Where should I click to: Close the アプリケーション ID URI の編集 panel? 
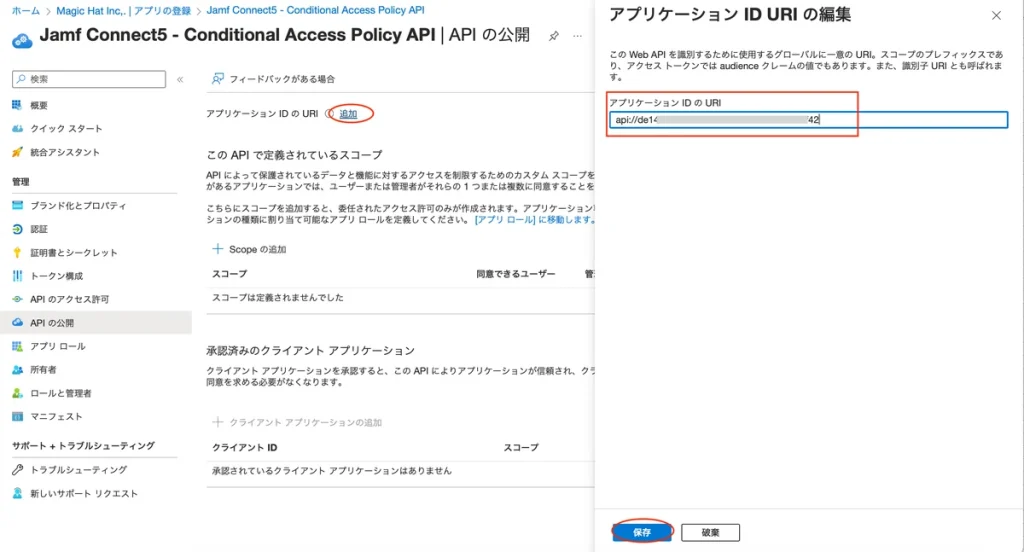[995, 16]
